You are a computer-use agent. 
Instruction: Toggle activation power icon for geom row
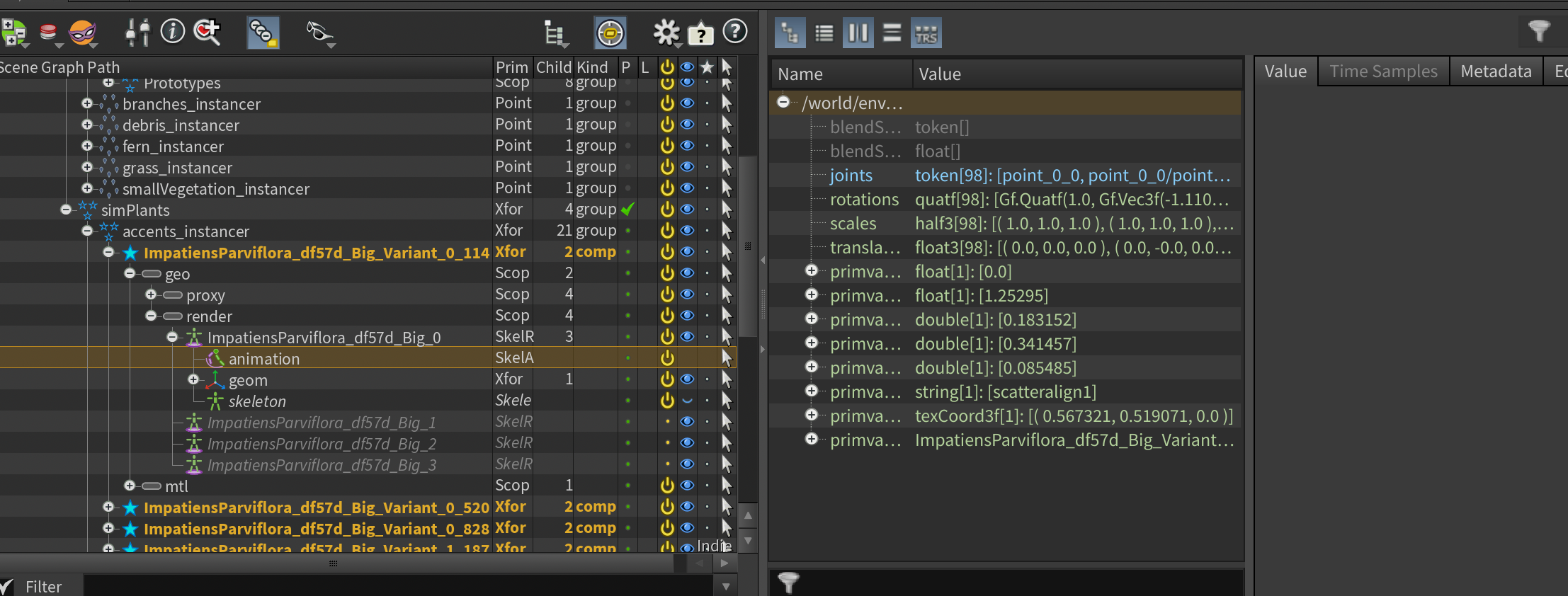(667, 379)
